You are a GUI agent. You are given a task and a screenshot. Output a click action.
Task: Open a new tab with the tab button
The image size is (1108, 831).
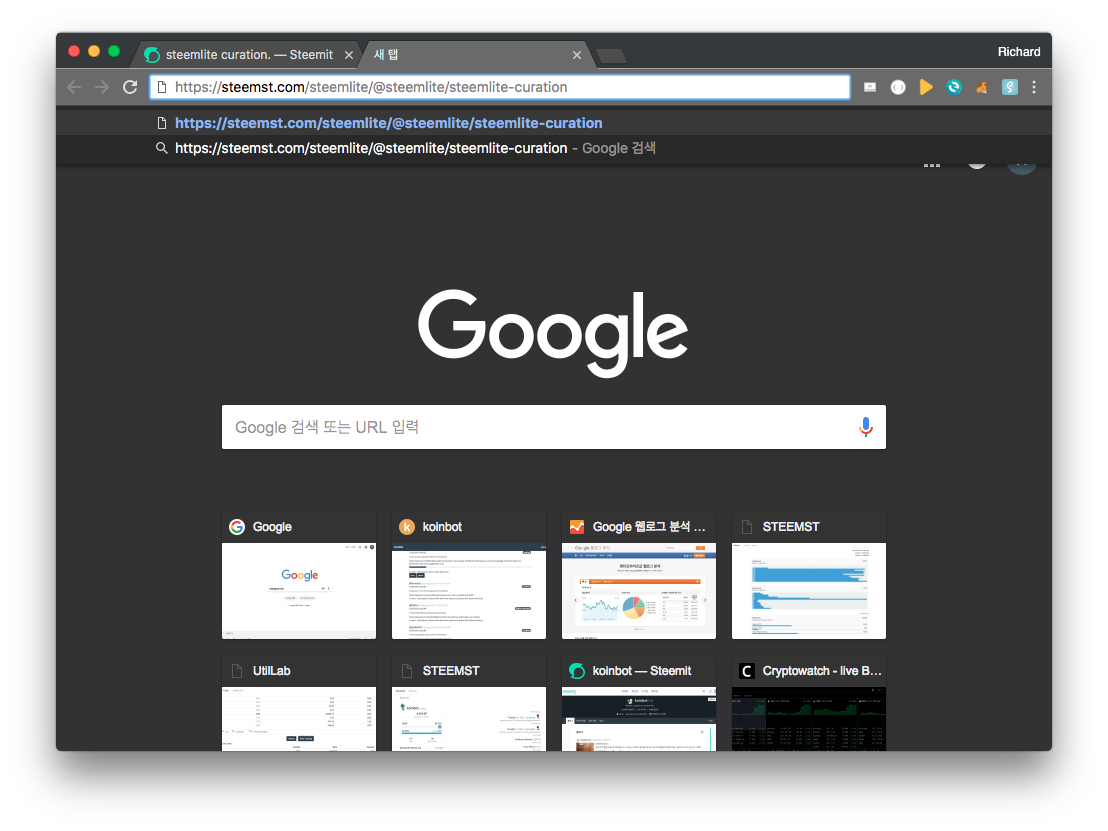[x=611, y=56]
